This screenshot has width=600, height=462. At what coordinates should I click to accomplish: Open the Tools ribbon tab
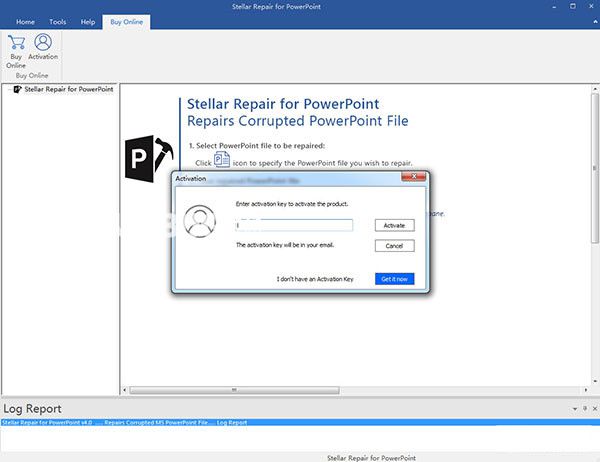[57, 22]
